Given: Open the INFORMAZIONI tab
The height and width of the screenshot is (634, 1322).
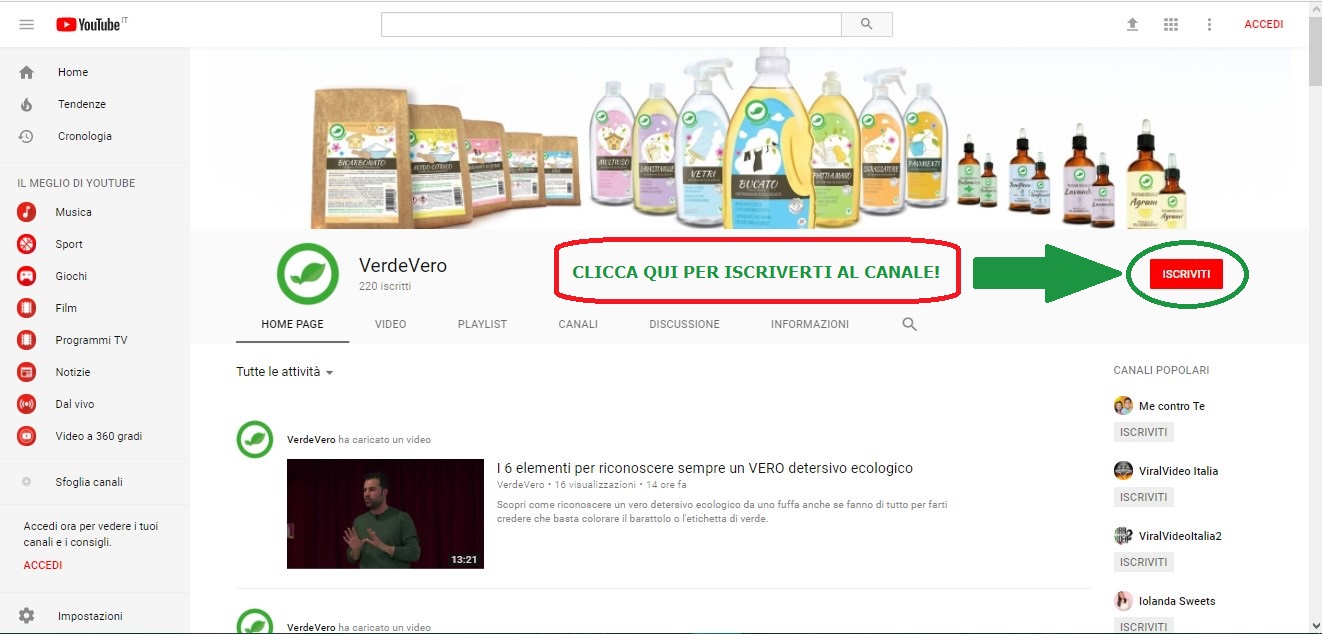Looking at the screenshot, I should click(810, 324).
